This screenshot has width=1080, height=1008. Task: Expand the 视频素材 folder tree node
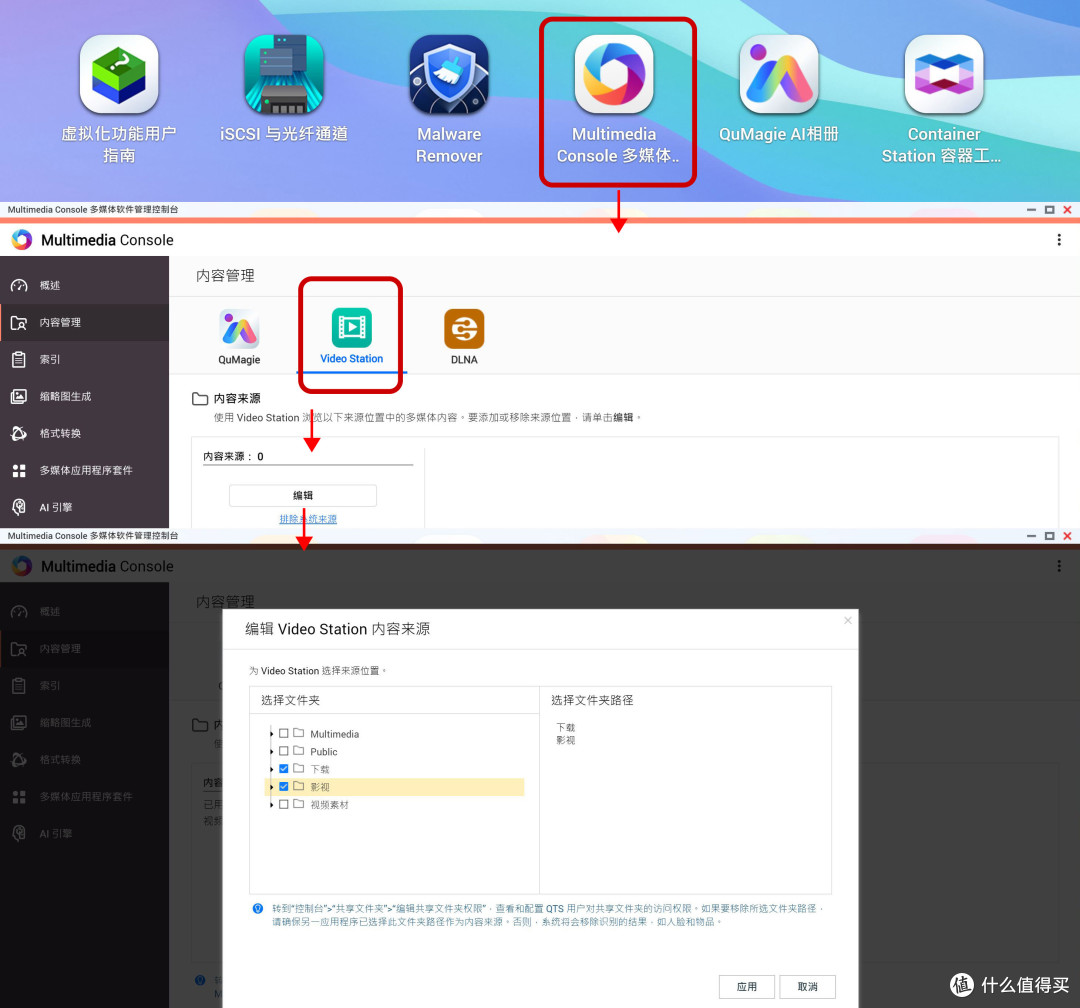[x=271, y=805]
